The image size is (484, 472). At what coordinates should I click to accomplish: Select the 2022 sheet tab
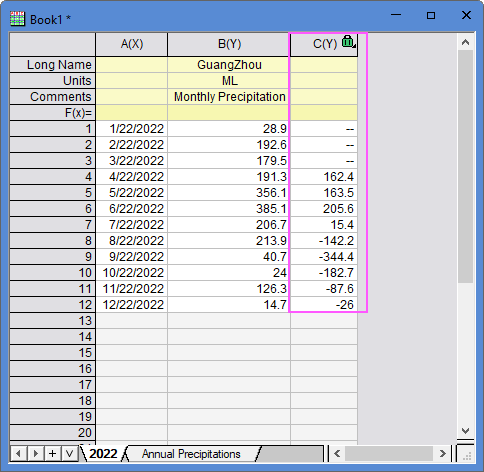point(103,454)
